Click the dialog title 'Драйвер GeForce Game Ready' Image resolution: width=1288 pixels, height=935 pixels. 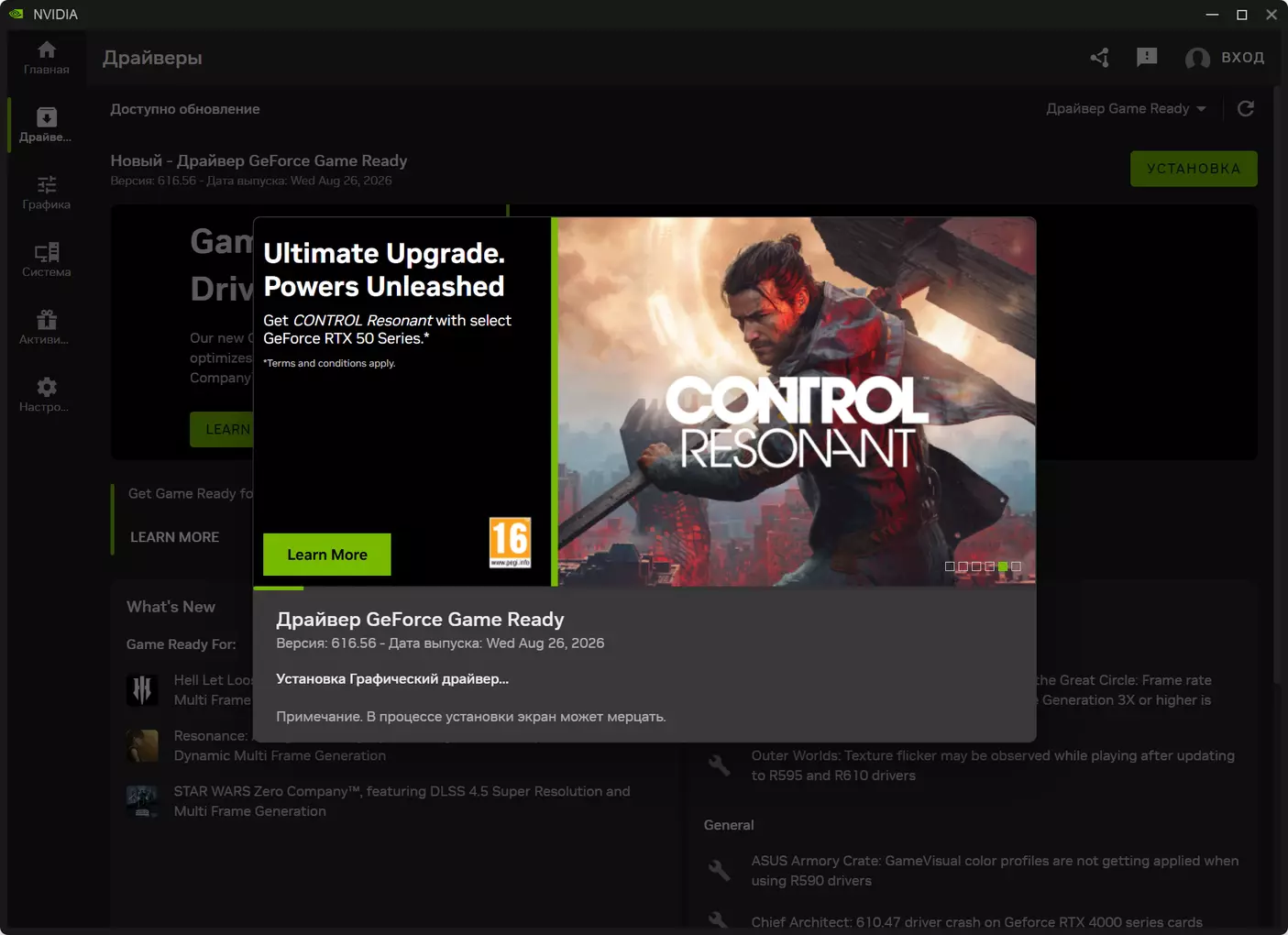[x=420, y=620]
